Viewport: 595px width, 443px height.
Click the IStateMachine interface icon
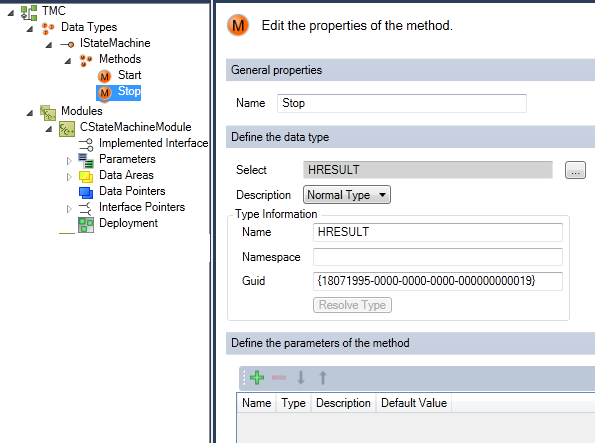(x=67, y=45)
